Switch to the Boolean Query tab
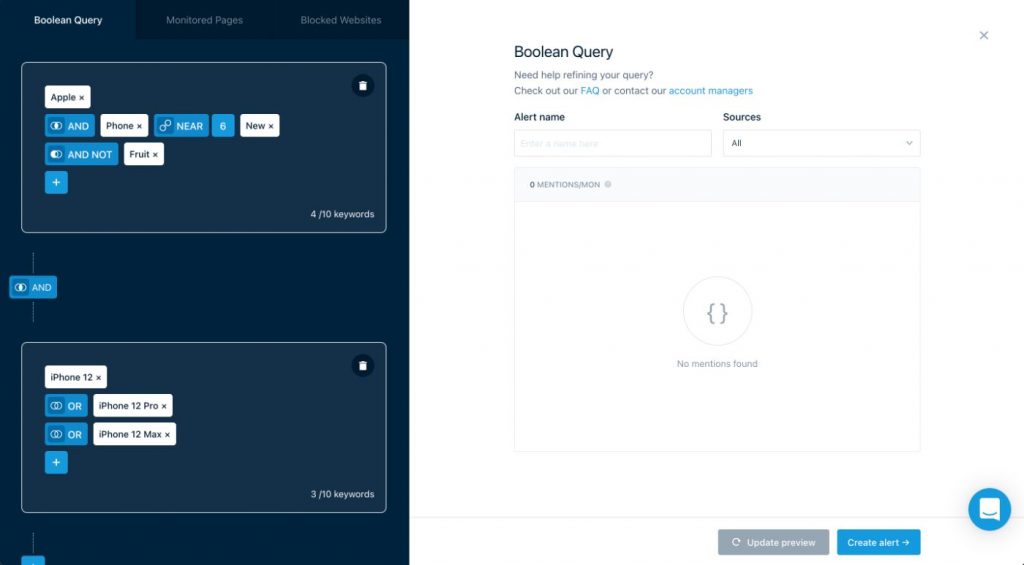Screen dimensions: 1024x565 (x=68, y=20)
